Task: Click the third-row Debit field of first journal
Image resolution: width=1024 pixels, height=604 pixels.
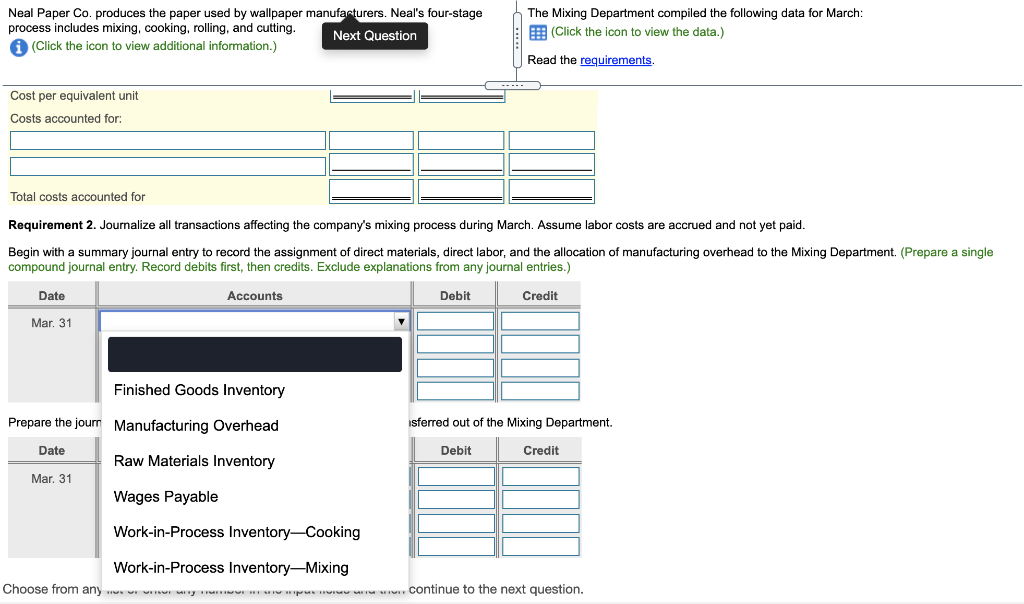Action: [x=455, y=368]
